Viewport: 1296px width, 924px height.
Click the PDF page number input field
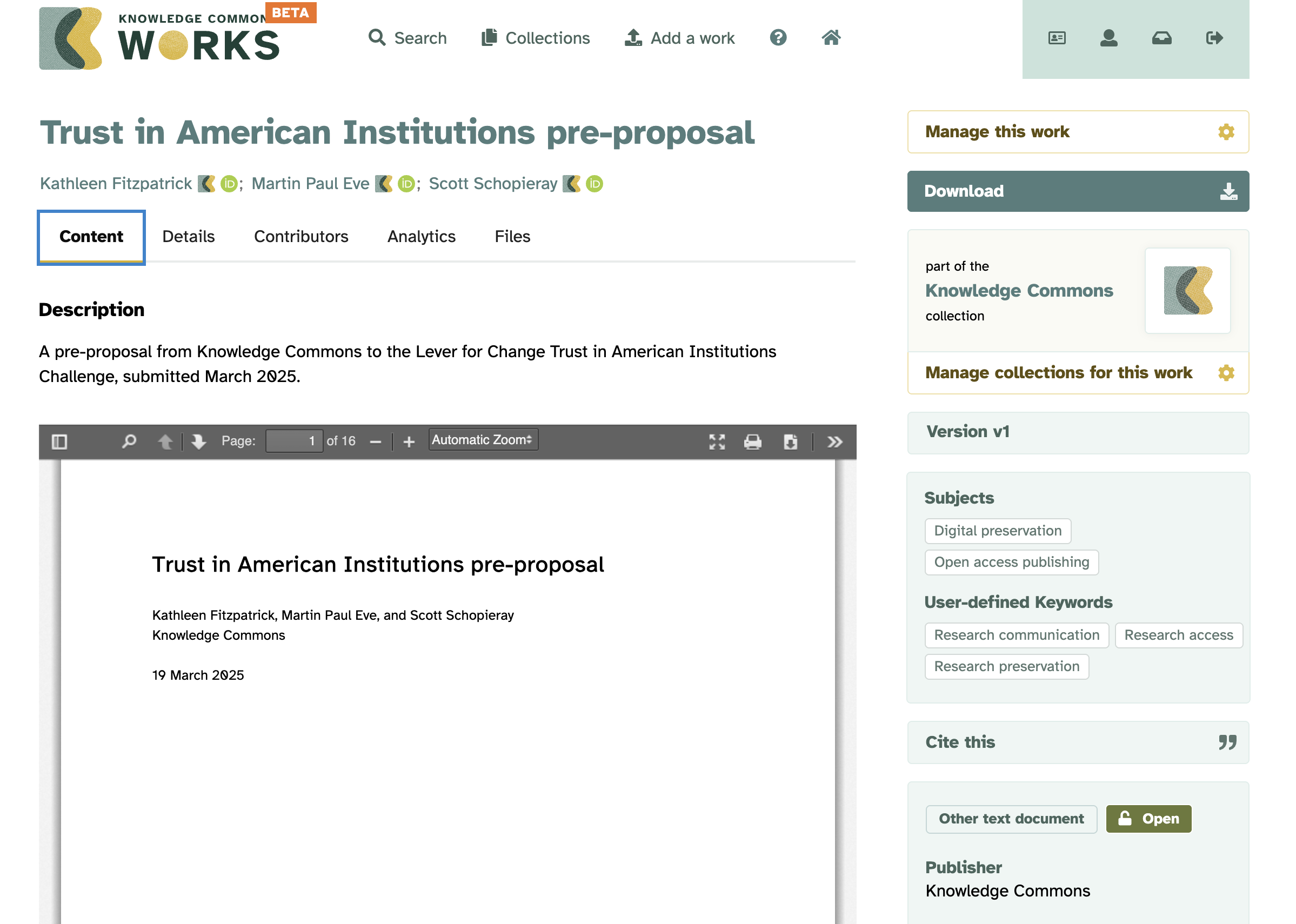coord(294,440)
